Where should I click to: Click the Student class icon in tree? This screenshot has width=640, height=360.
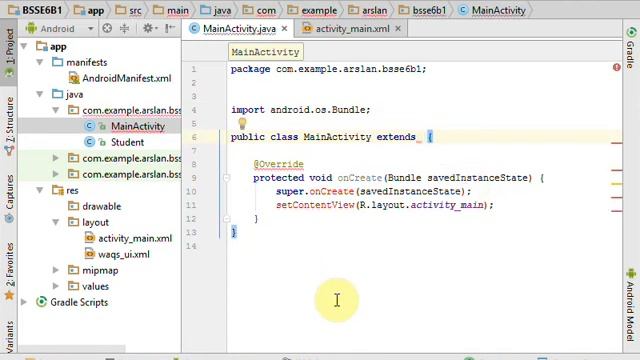coord(89,142)
